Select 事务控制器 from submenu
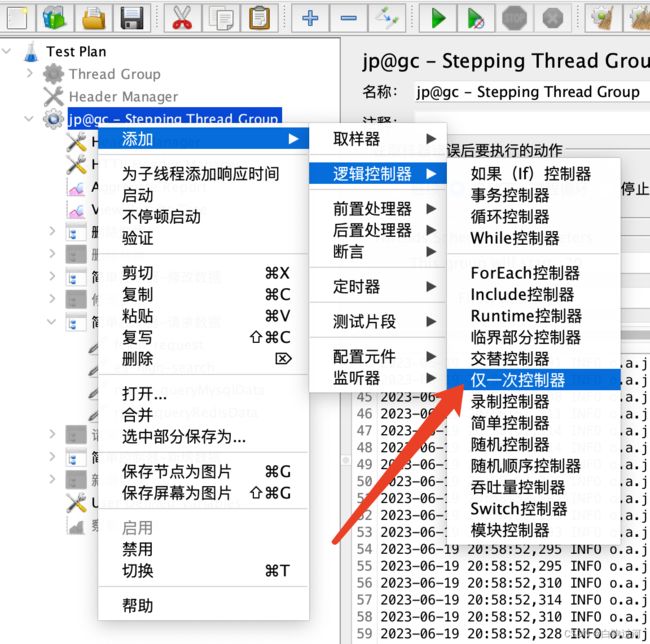The height and width of the screenshot is (644, 650). pyautogui.click(x=534, y=195)
